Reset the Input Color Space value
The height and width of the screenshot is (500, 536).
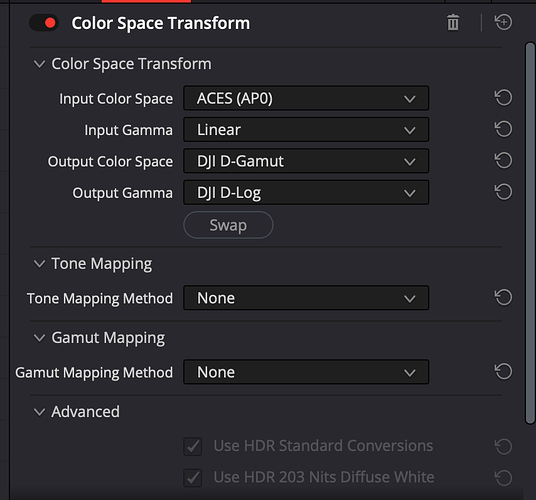[x=504, y=98]
